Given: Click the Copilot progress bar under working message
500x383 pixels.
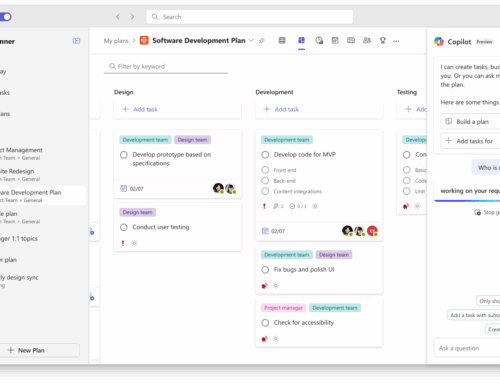Looking at the screenshot, I should coord(467,201).
